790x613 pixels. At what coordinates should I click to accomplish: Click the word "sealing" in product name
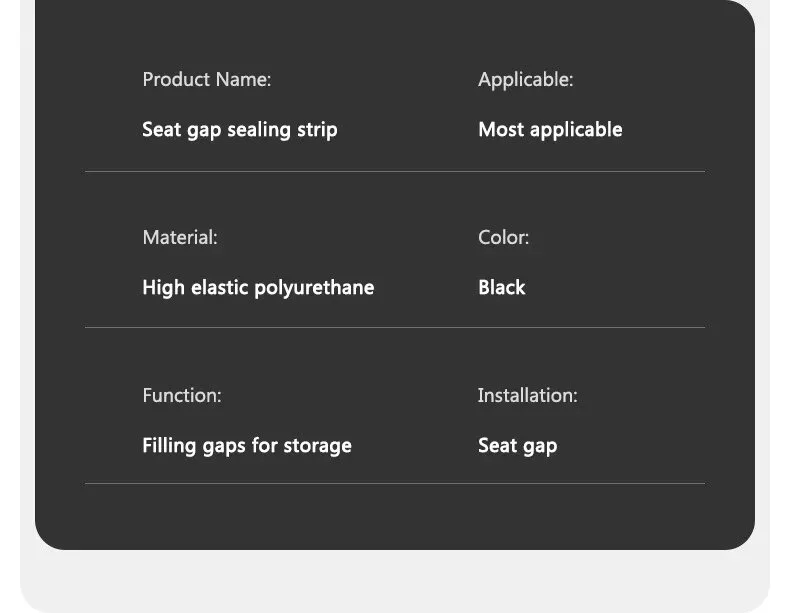[259, 130]
